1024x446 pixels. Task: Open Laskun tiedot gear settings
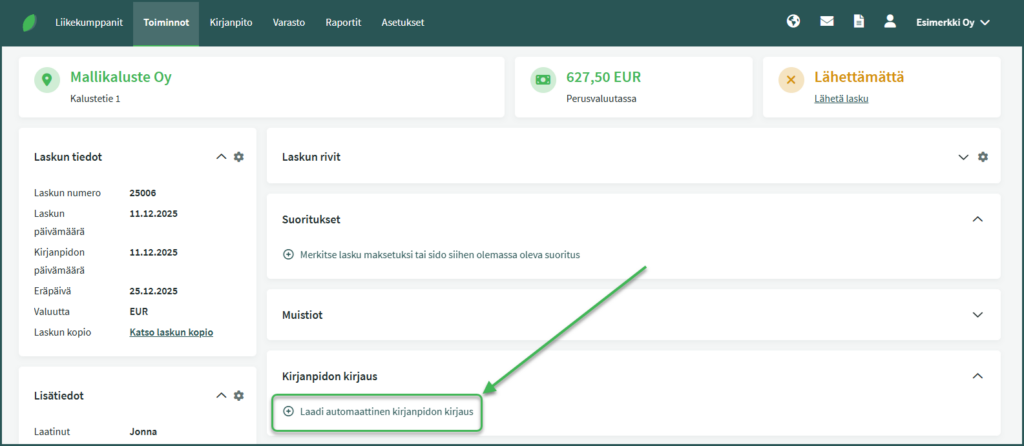click(238, 157)
